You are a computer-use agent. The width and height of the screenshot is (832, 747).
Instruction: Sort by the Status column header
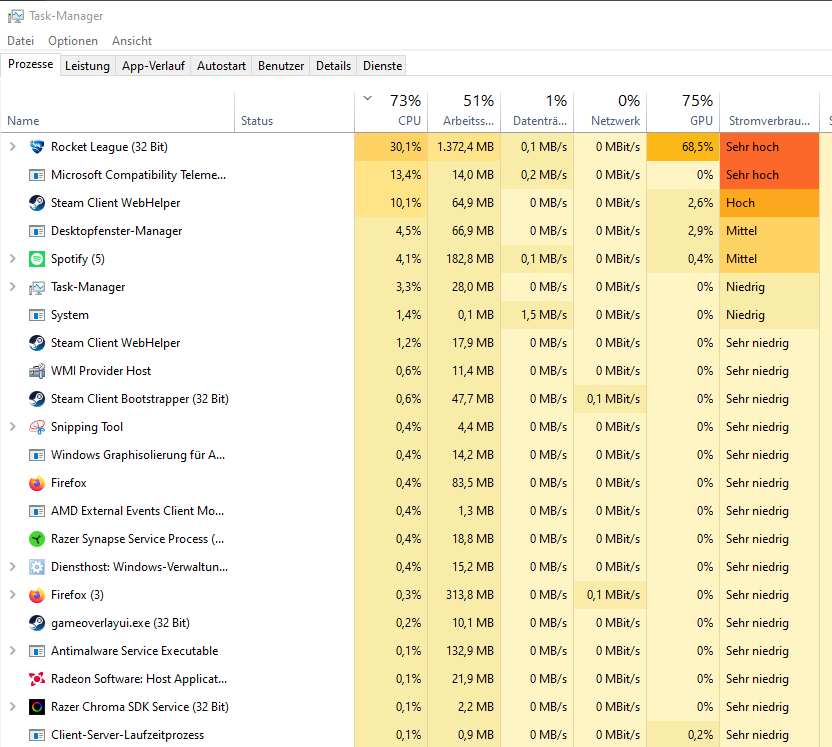294,111
